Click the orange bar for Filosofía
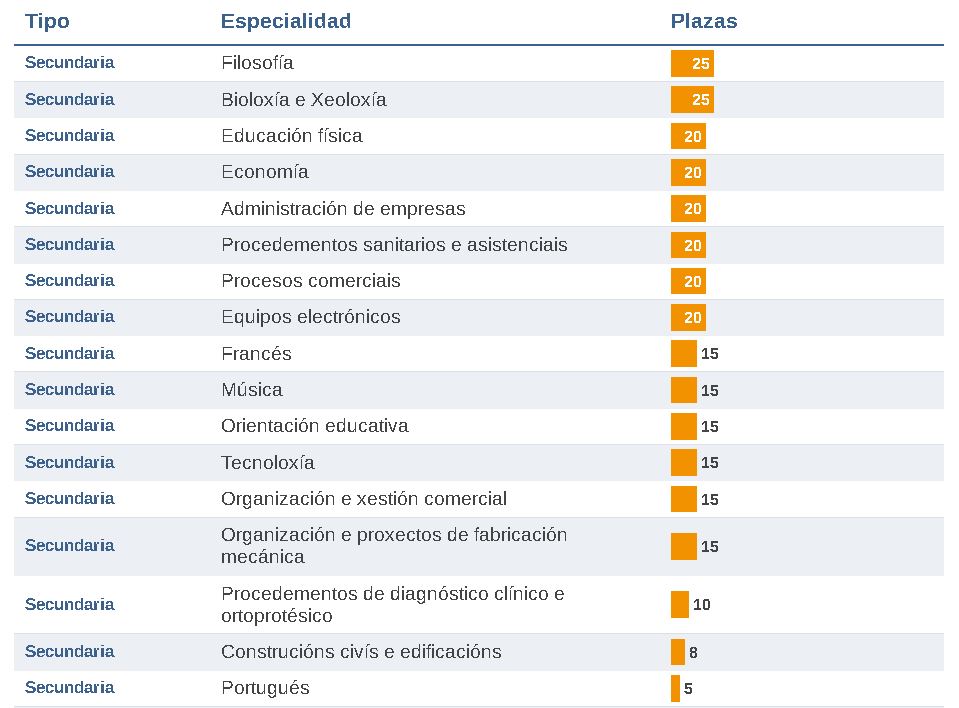This screenshot has height=708, width=959. point(692,64)
